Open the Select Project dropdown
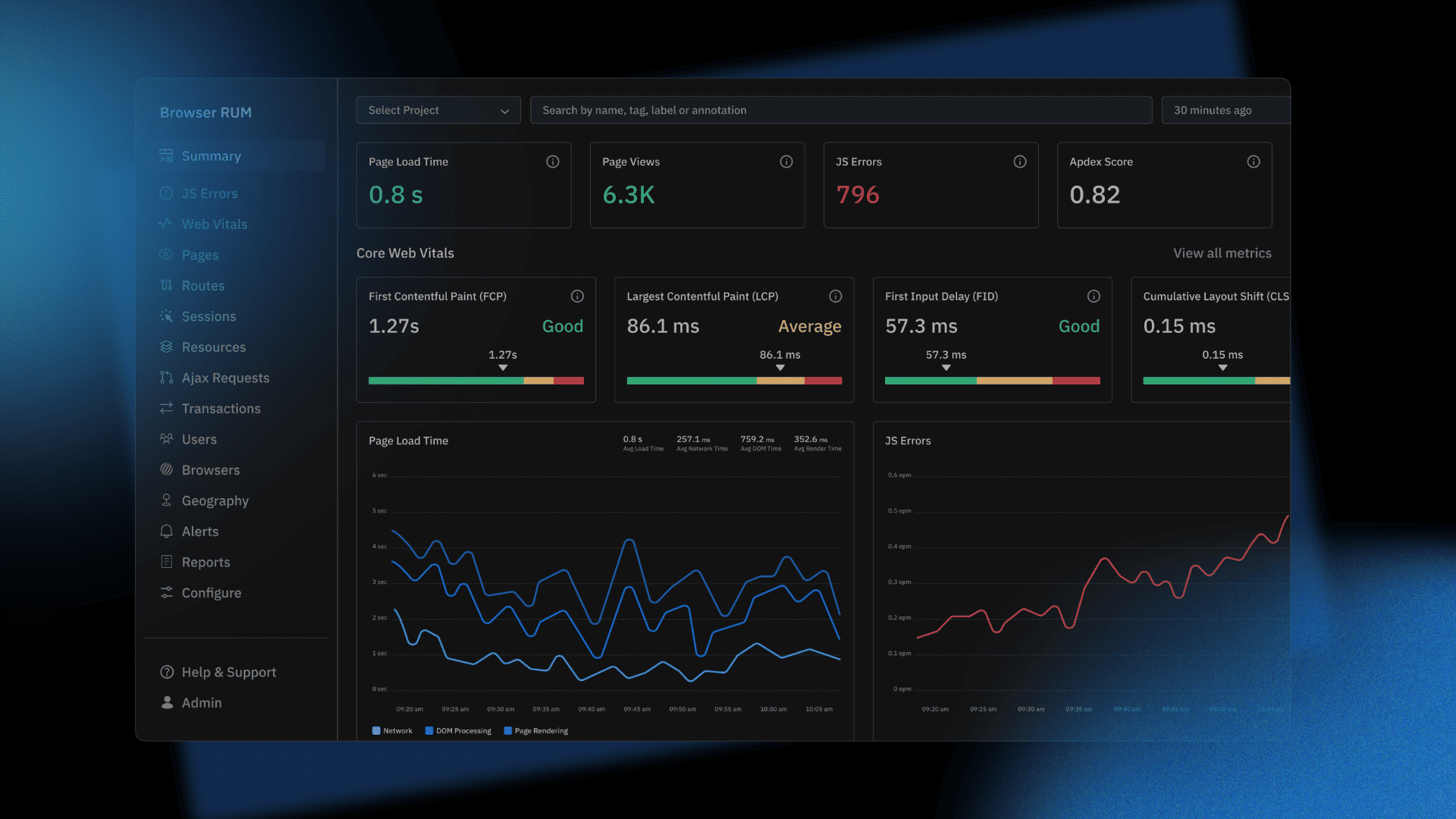Viewport: 1456px width, 819px height. coord(438,109)
